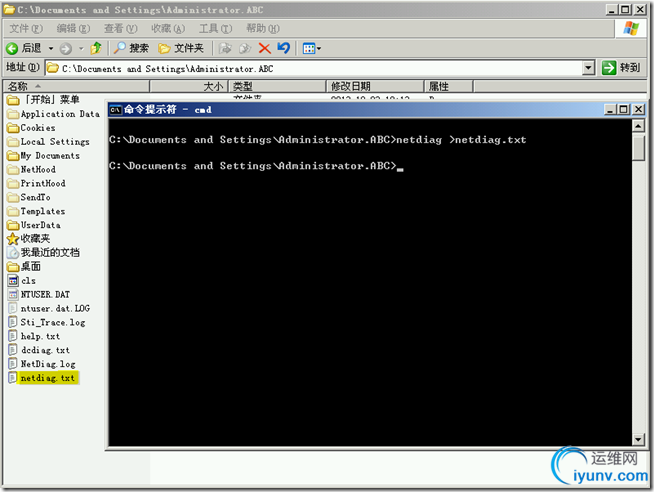Sort by the 类型 column header
Image resolution: width=654 pixels, height=492 pixels.
[277, 86]
